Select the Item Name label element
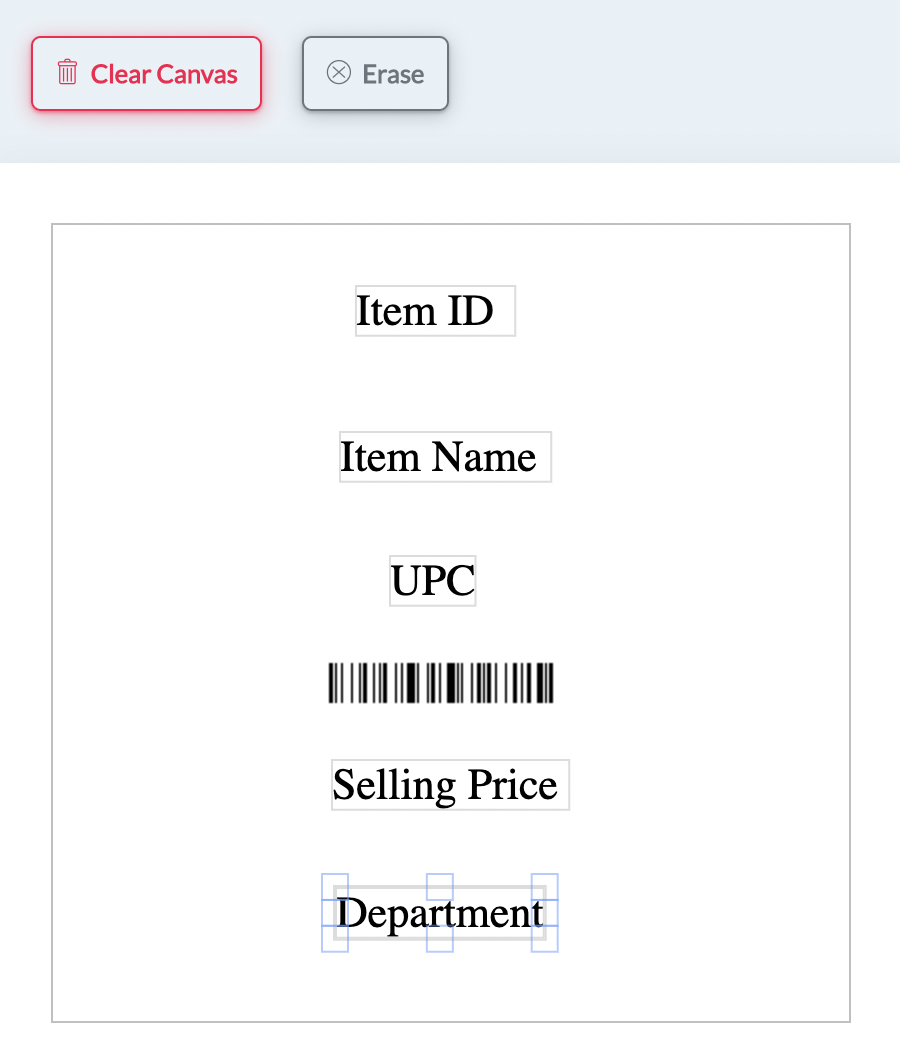This screenshot has height=1058, width=900. click(x=444, y=456)
